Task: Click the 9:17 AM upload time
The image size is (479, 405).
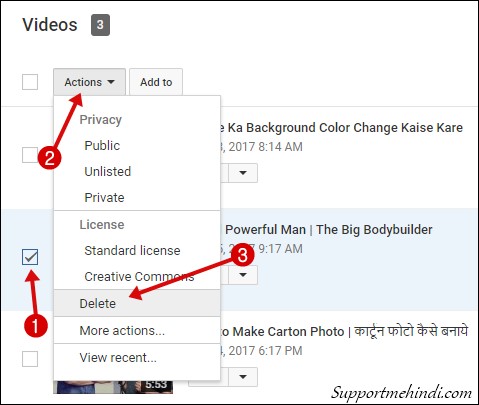Action: coord(281,249)
